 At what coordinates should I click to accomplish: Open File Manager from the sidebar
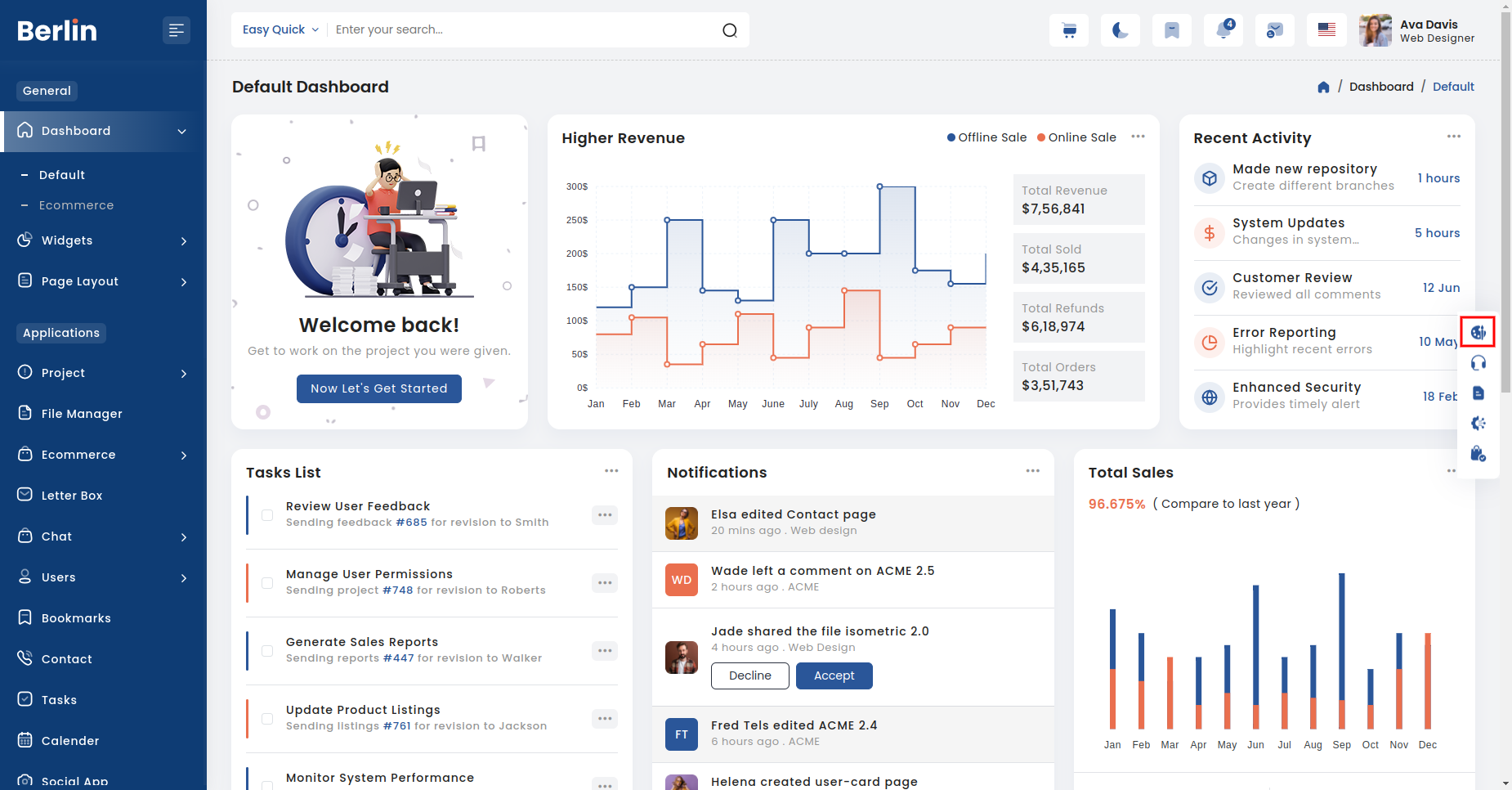pyautogui.click(x=82, y=414)
